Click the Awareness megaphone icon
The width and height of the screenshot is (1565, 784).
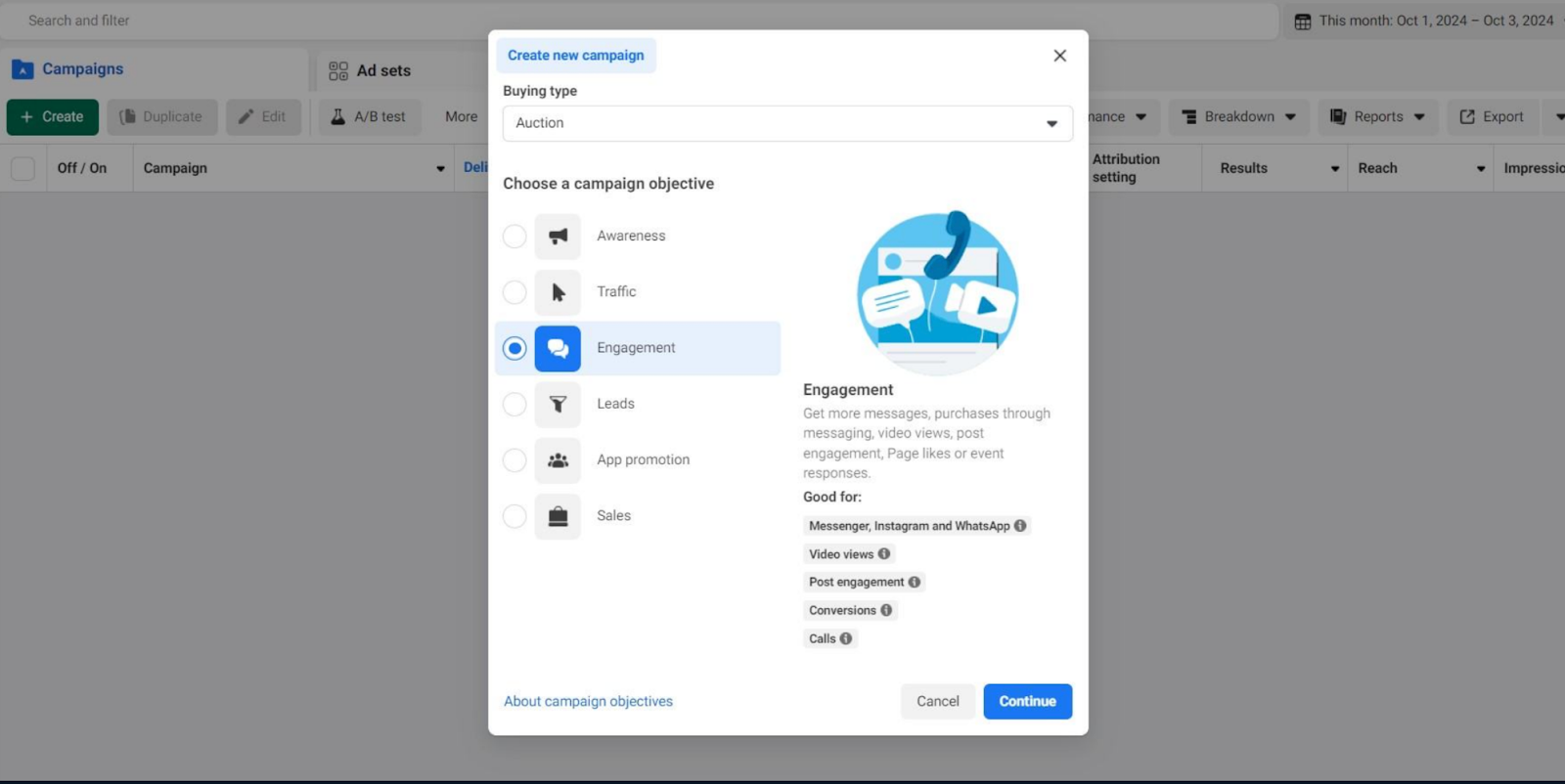click(558, 237)
